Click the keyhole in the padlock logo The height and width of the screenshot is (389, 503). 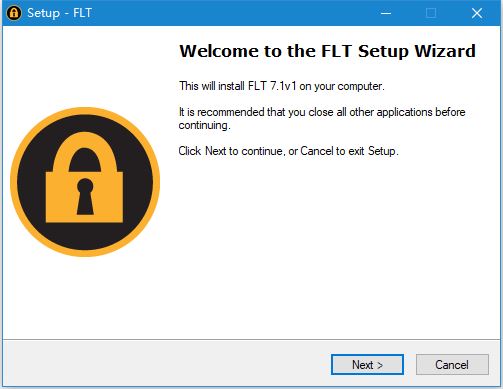point(85,196)
